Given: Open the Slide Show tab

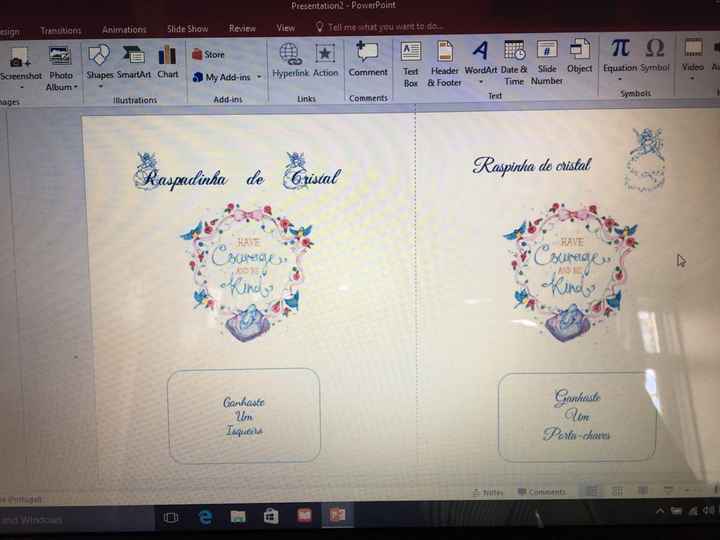Looking at the screenshot, I should point(187,28).
